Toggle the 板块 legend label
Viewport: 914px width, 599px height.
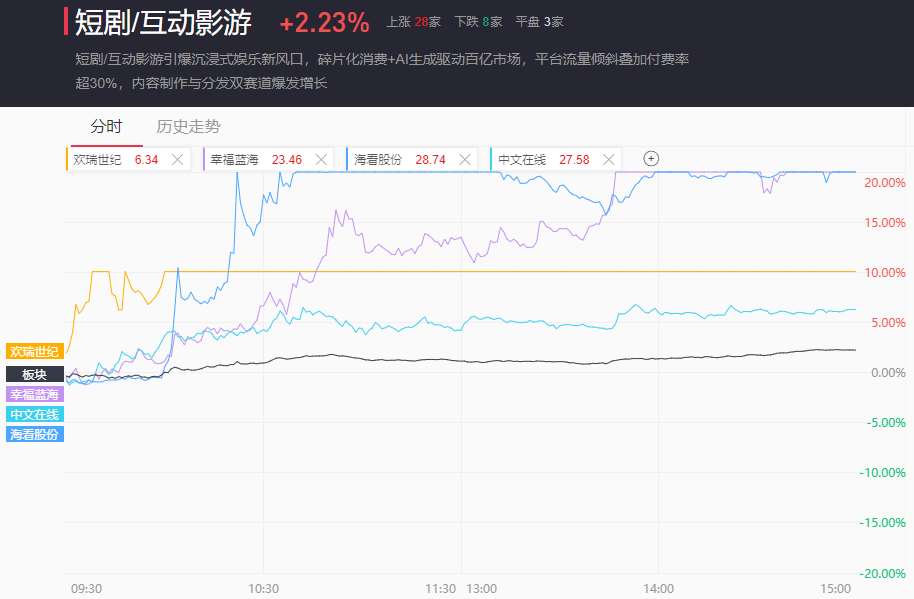point(35,373)
